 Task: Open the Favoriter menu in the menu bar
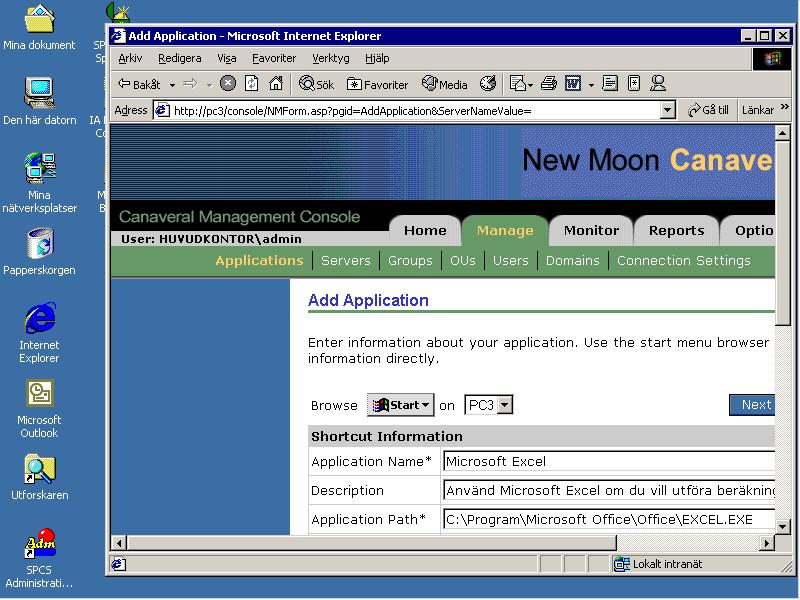pyautogui.click(x=274, y=58)
